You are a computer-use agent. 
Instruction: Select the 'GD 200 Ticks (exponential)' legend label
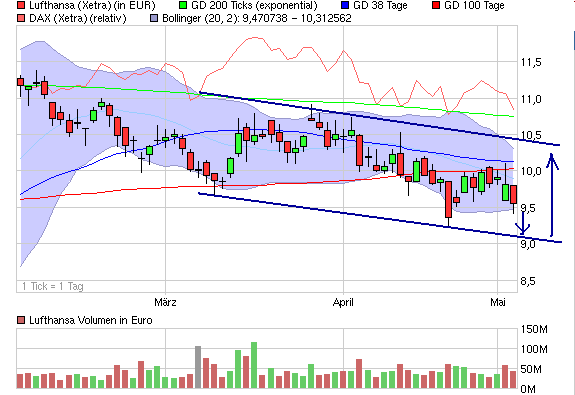tap(254, 5)
